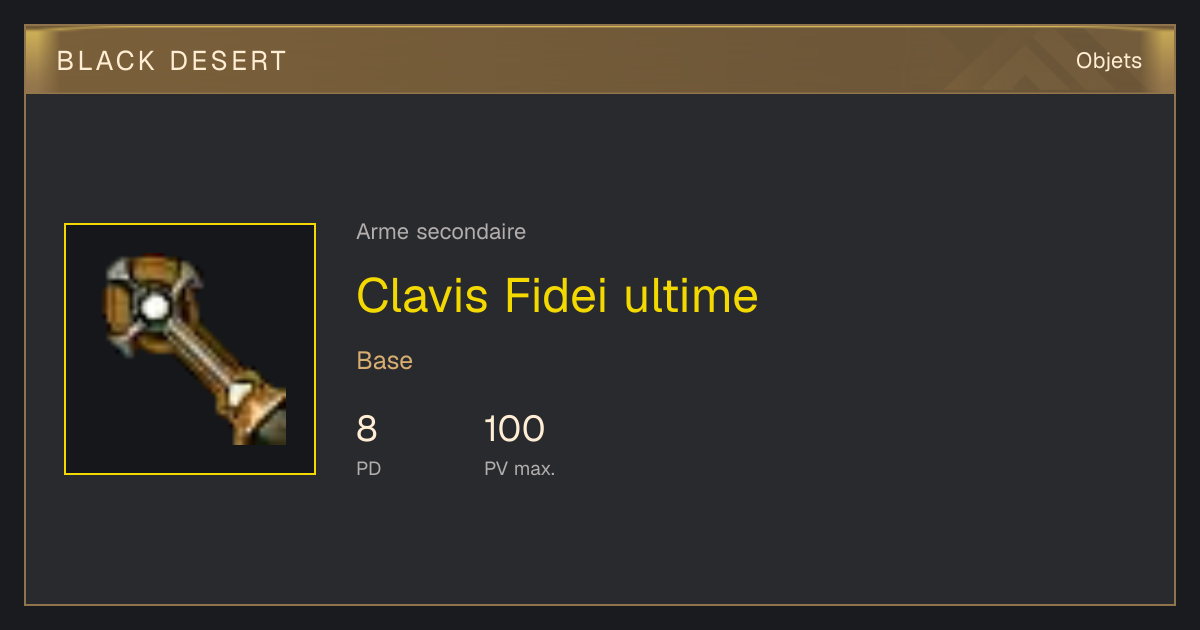Click the white gem on the weapon head

click(153, 307)
